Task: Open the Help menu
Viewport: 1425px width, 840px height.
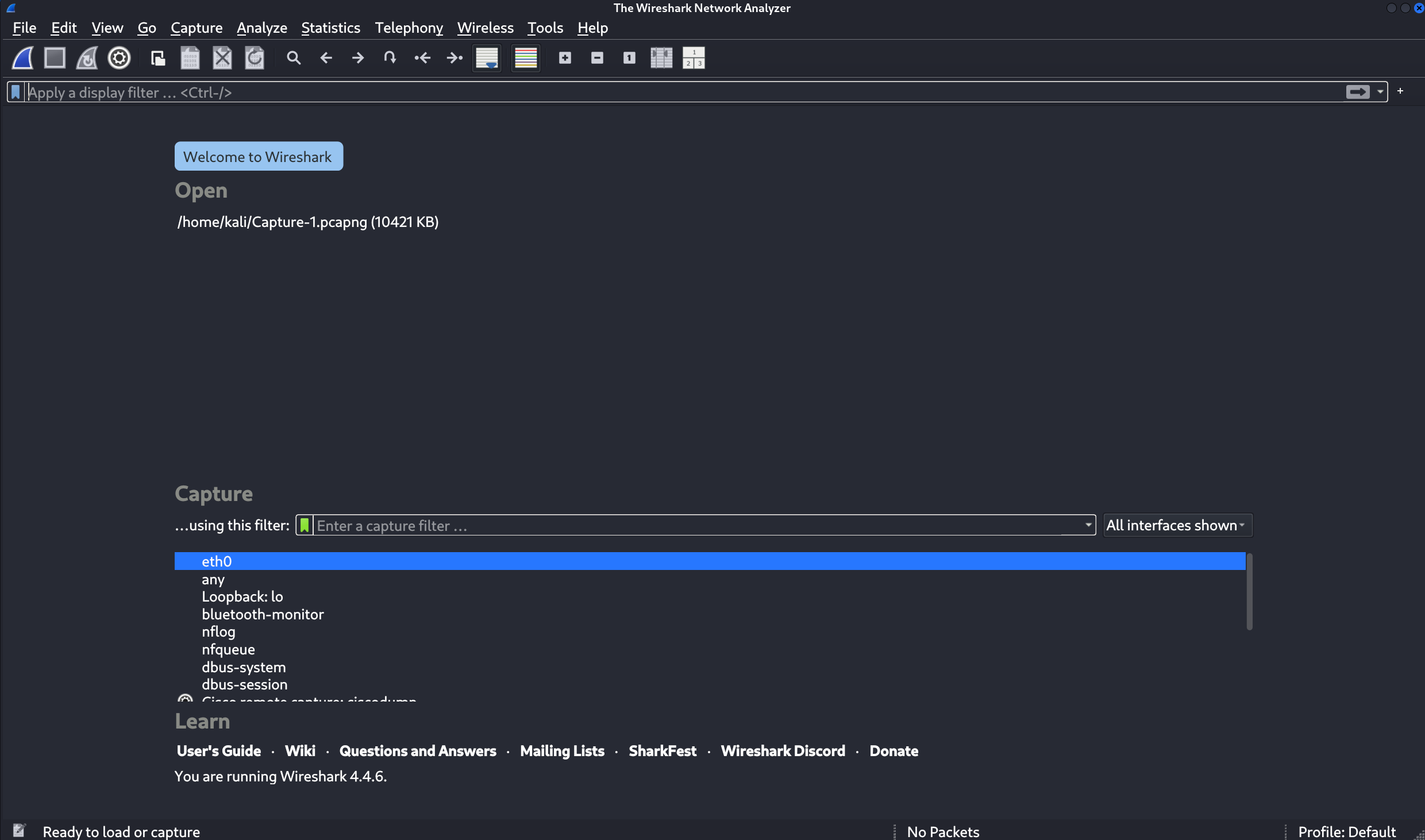Action: tap(592, 28)
